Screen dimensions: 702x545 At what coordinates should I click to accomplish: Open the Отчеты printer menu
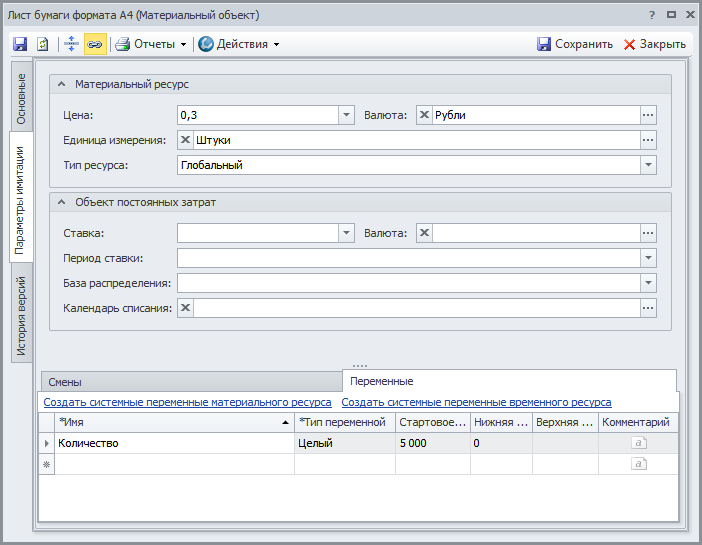click(150, 44)
